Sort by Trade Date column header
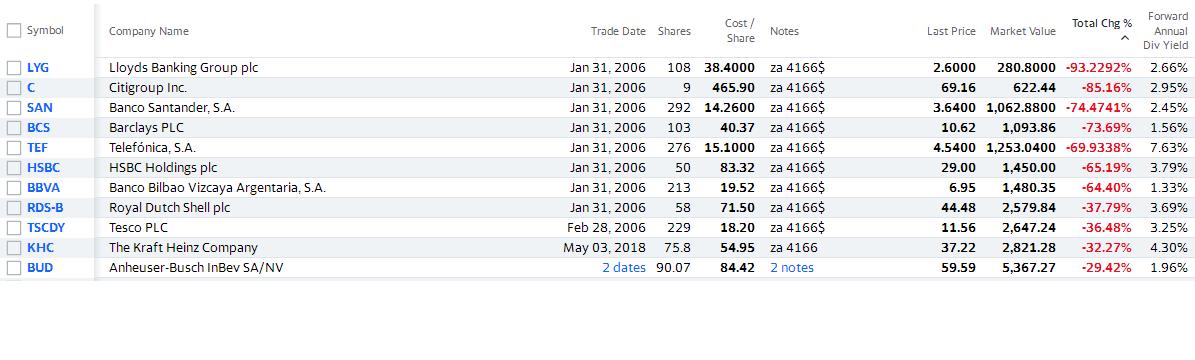The width and height of the screenshot is (1195, 360). (618, 31)
